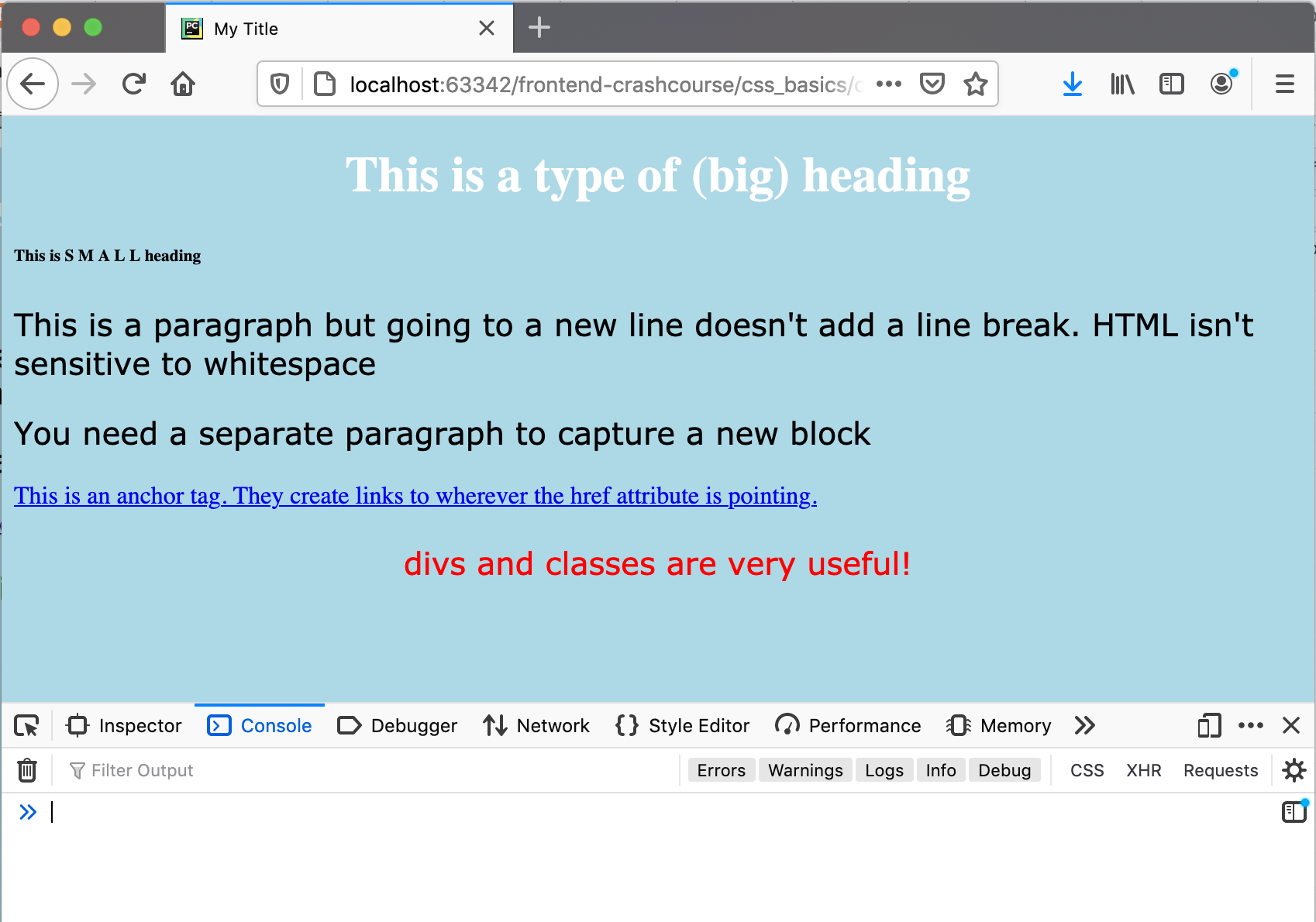Toggle the Logs filter
This screenshot has width=1316, height=922.
(884, 770)
